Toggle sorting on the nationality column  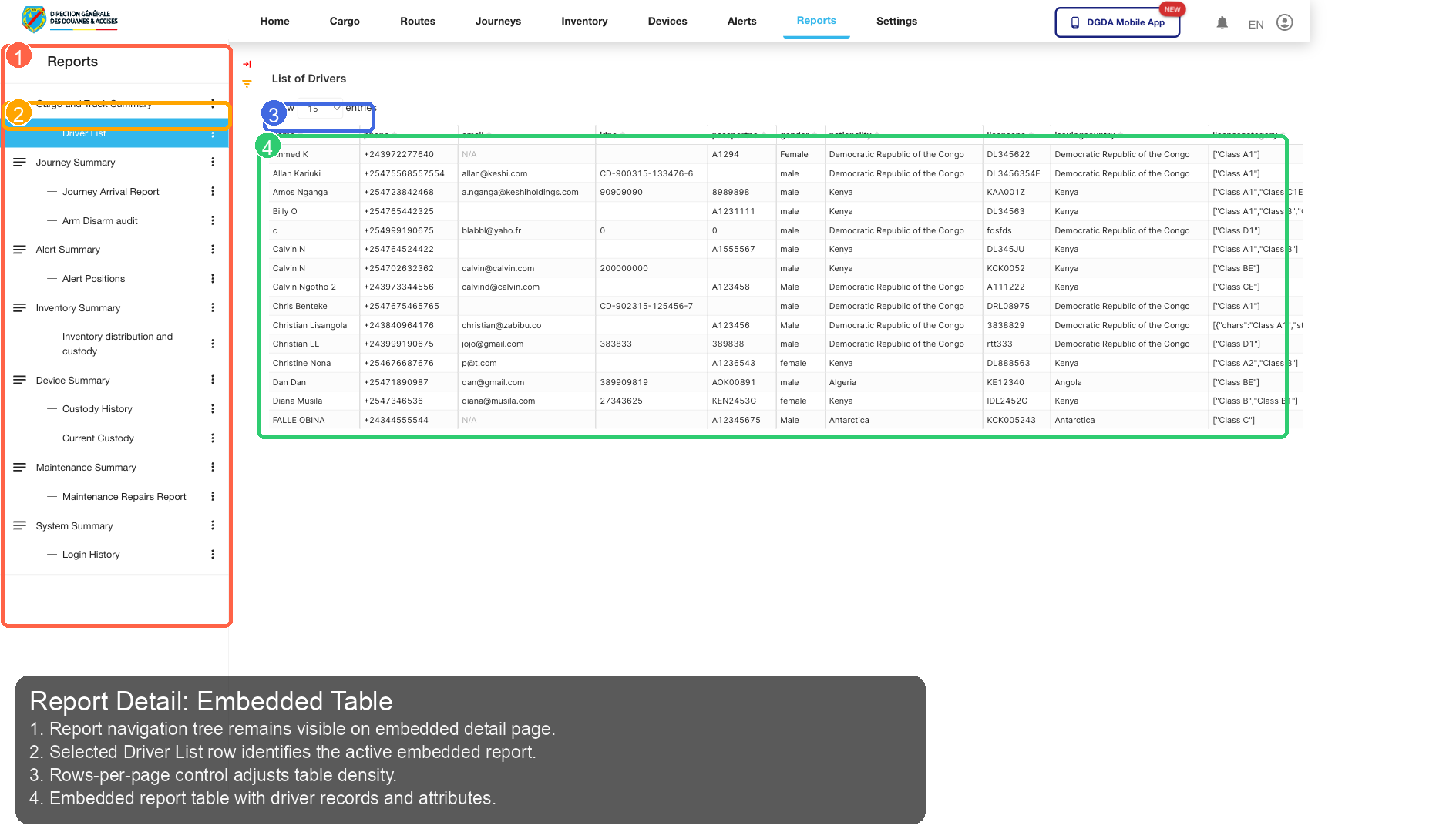[852, 133]
